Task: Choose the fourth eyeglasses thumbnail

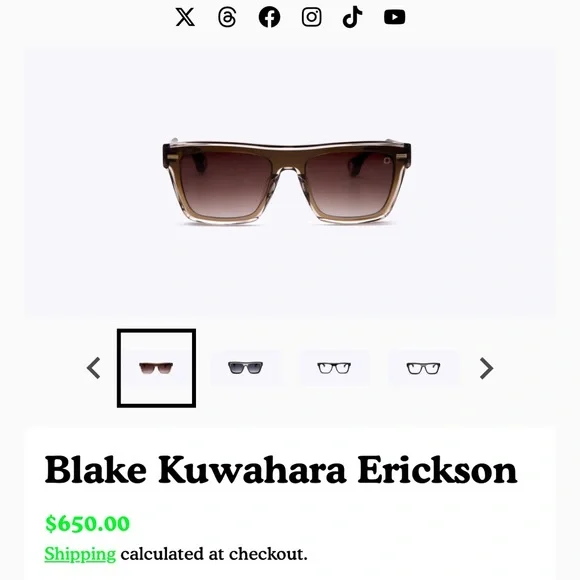Action: coord(423,368)
